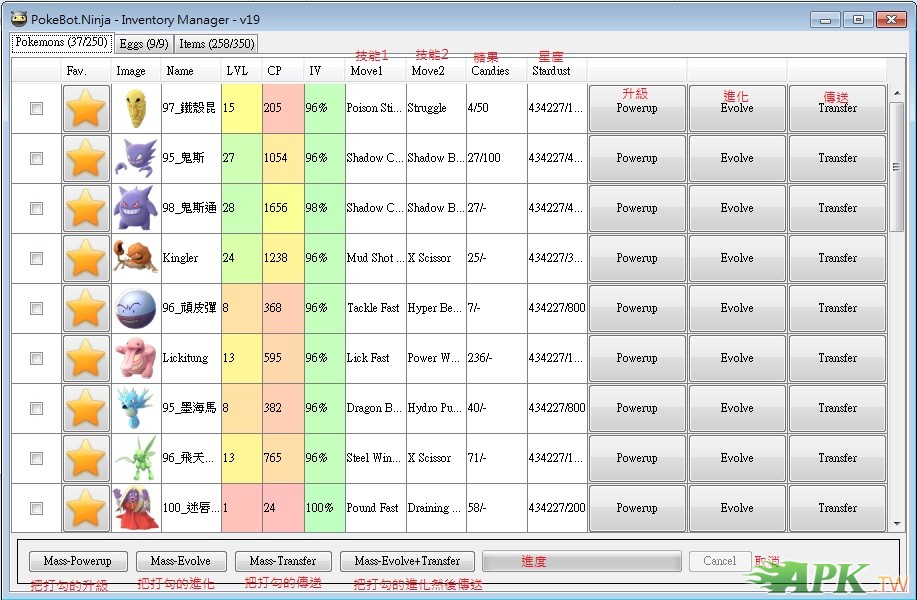Tick the checkbox for Lickitung

37,358
